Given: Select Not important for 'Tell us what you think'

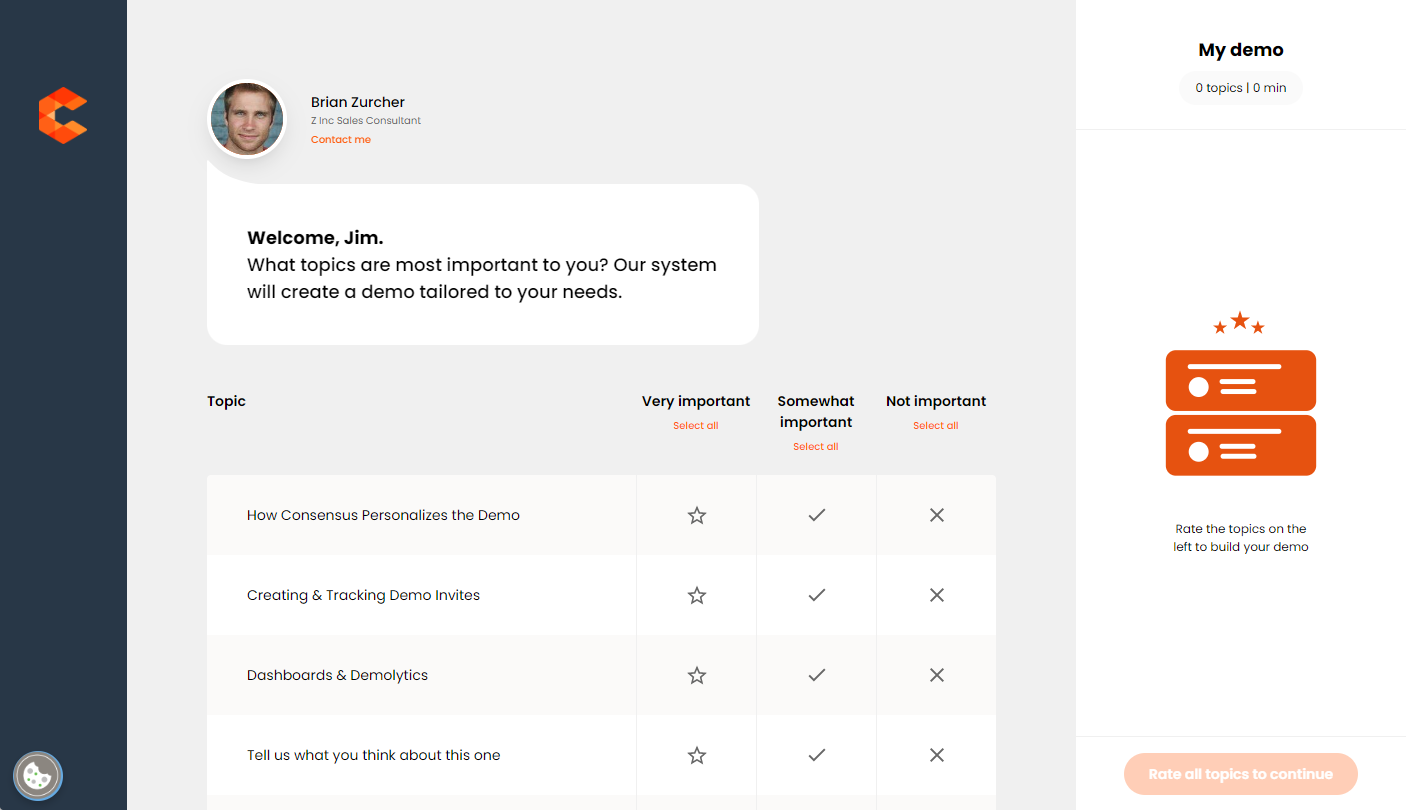Looking at the screenshot, I should (x=936, y=754).
